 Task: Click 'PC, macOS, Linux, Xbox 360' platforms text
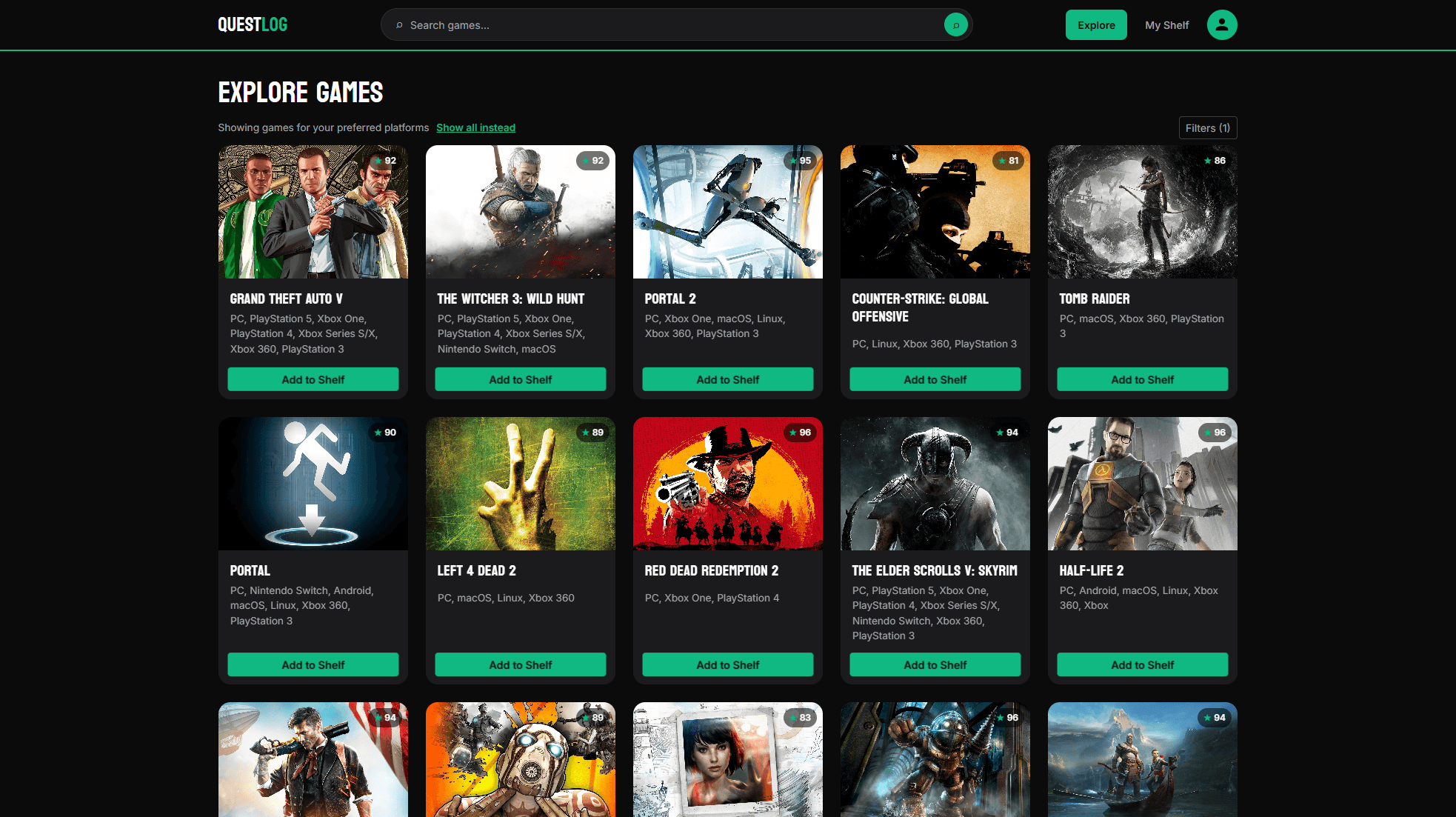506,598
